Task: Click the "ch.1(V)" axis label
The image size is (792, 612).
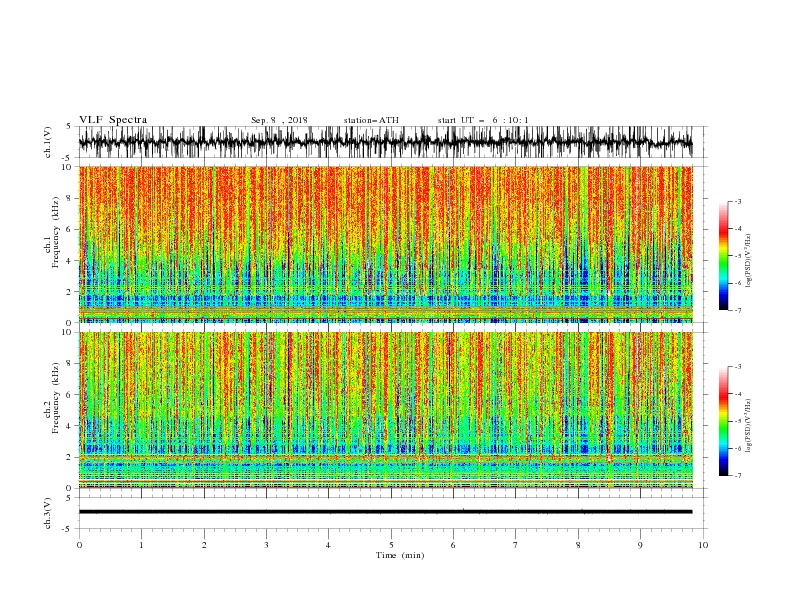Action: 48,142
